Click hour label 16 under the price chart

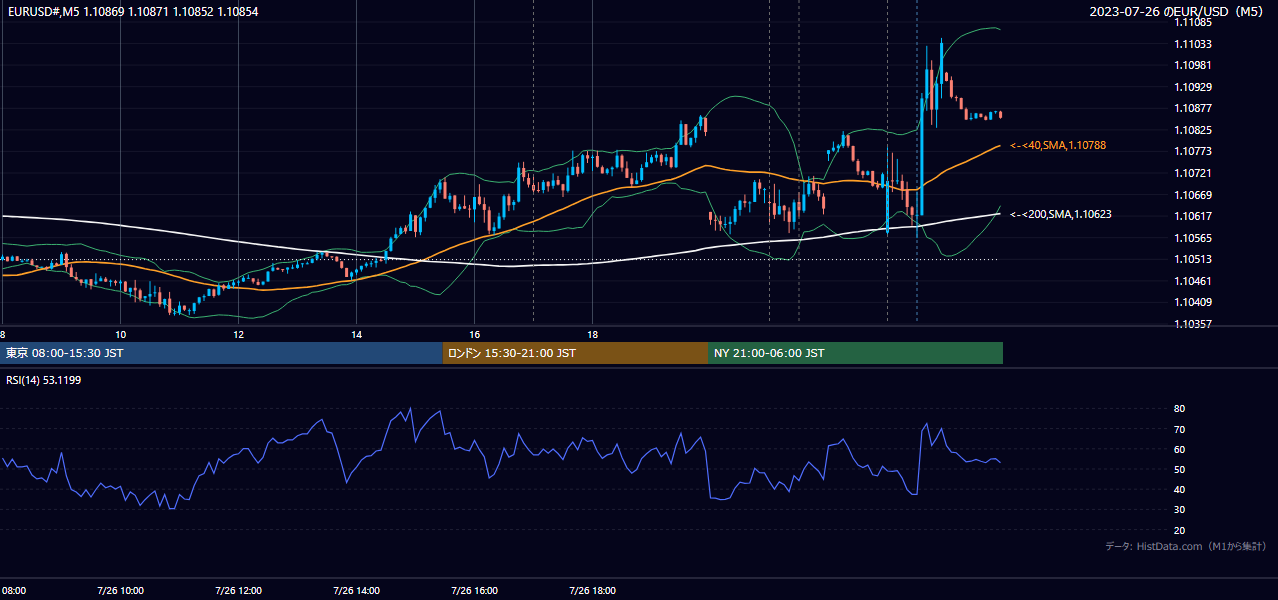pos(474,334)
